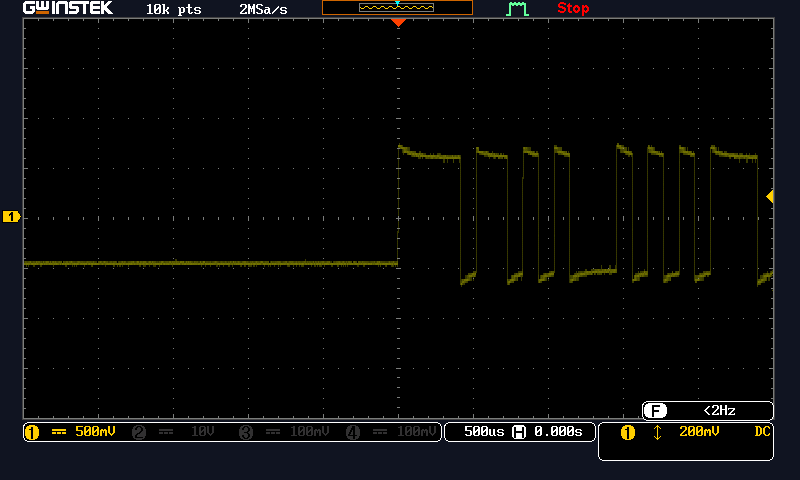Click the trigger source channel 1 badge
Screen dimensions: 800x480
click(628, 433)
